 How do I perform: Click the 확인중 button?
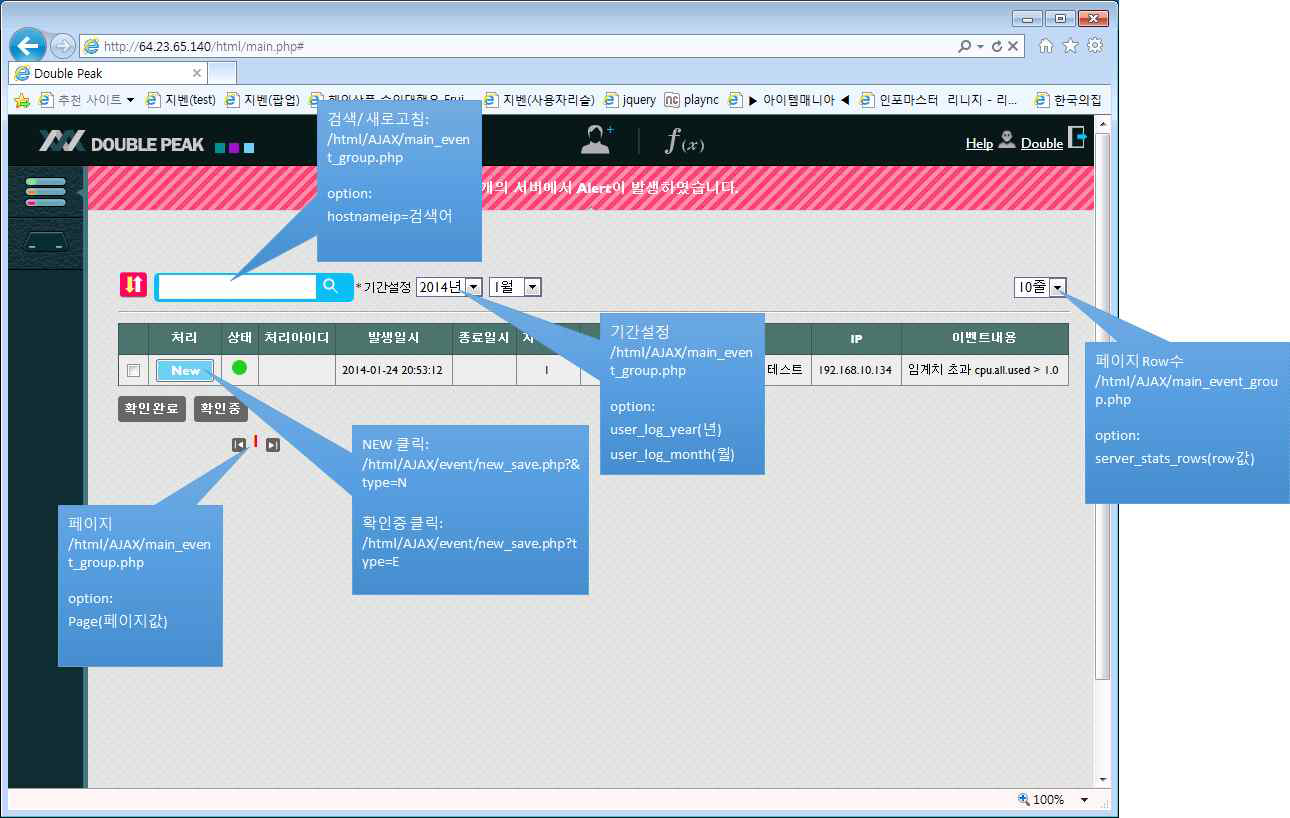coord(220,408)
